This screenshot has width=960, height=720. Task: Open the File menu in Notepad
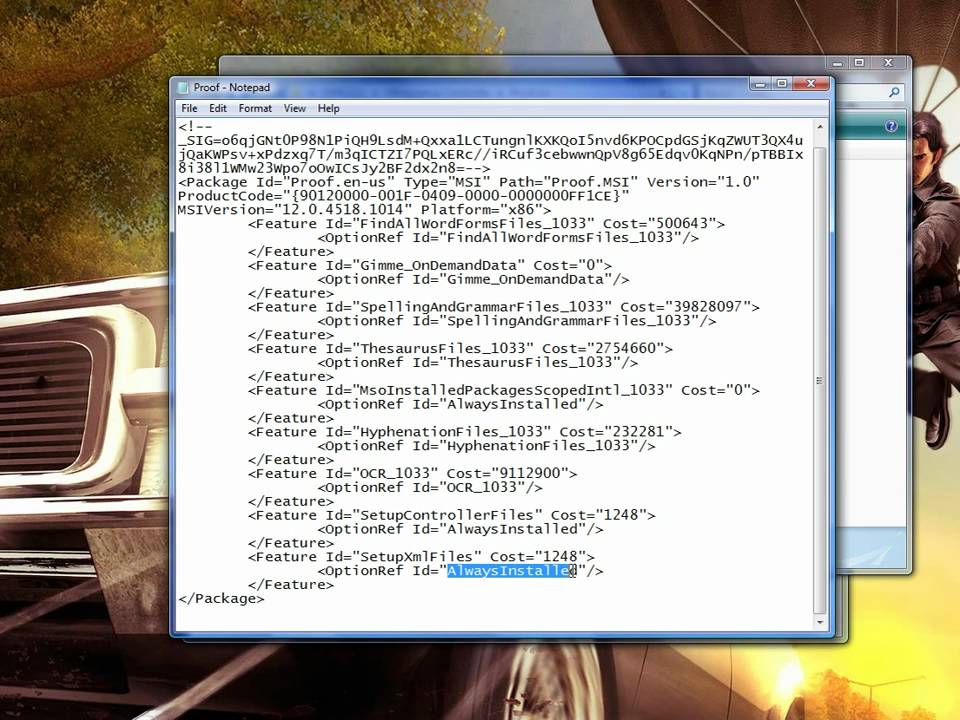click(x=189, y=108)
